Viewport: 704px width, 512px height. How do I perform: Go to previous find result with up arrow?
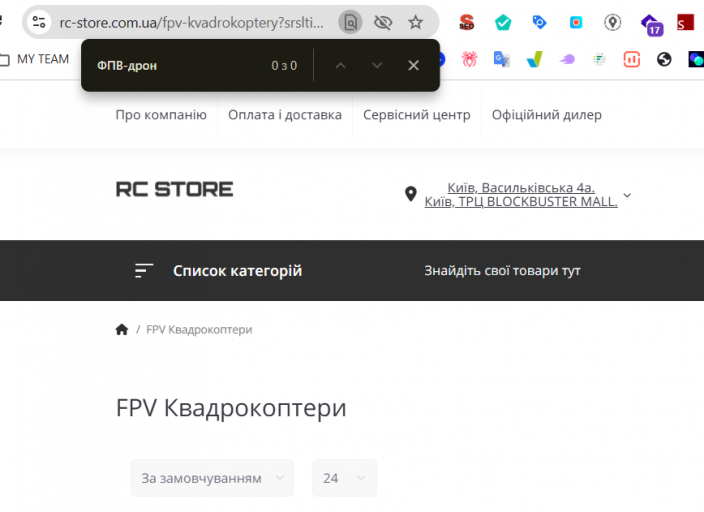[x=341, y=66]
